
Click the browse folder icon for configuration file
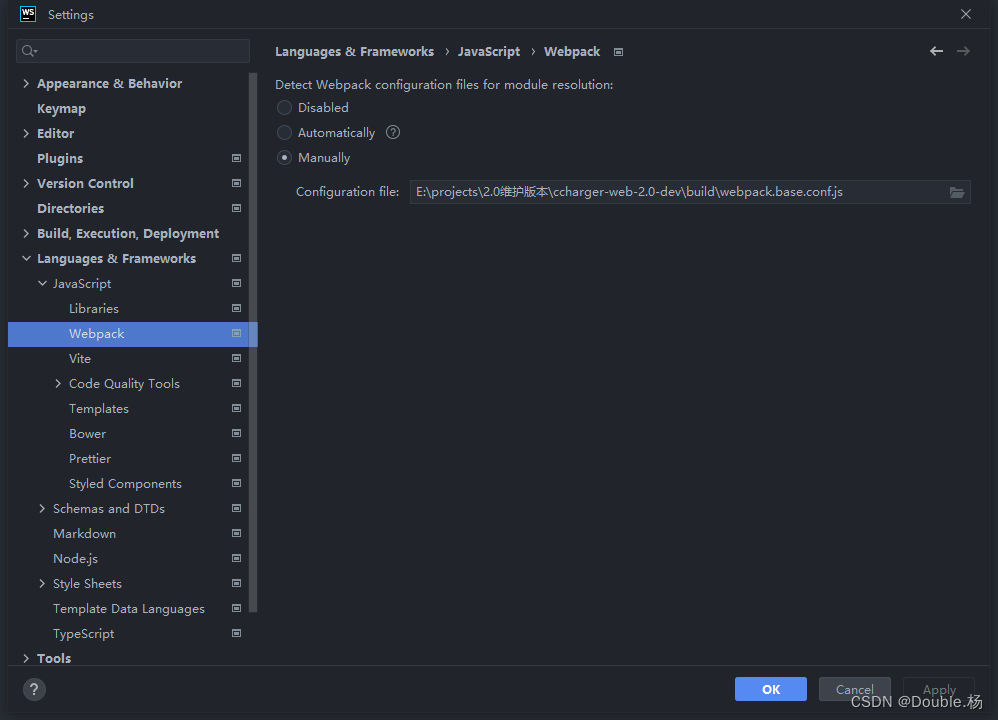pyautogui.click(x=957, y=192)
